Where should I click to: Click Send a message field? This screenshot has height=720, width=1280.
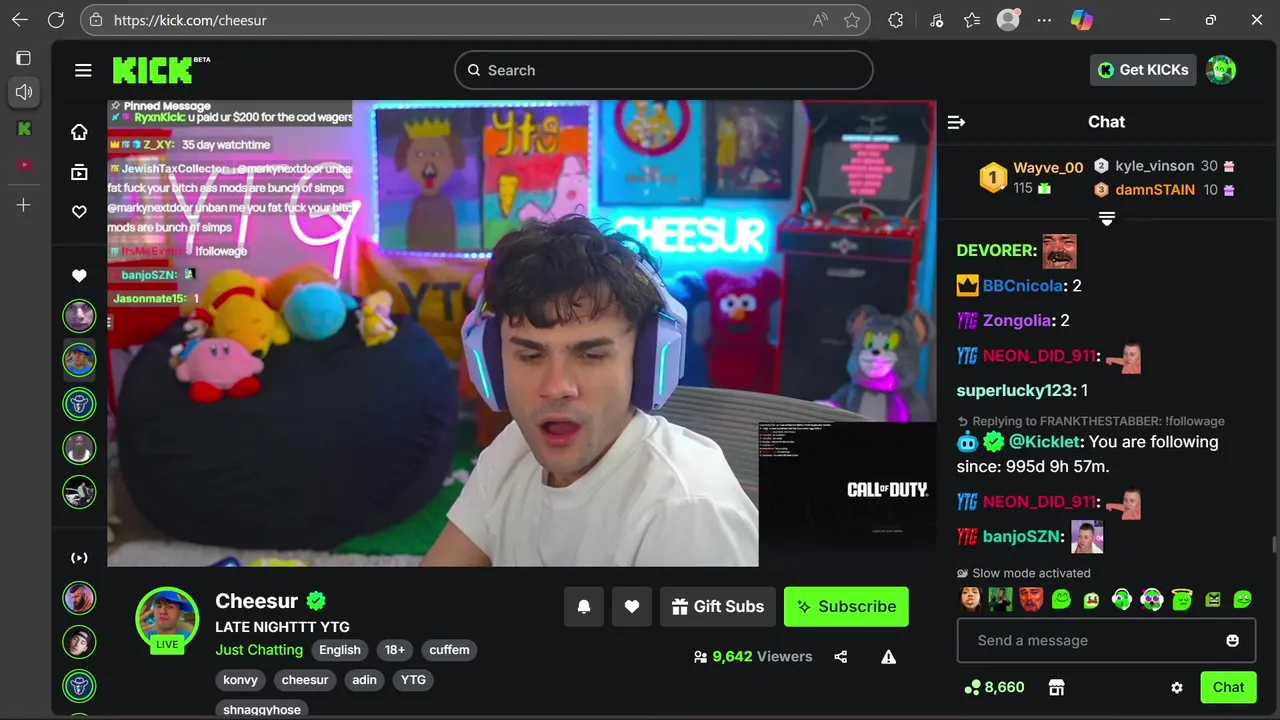click(1106, 640)
